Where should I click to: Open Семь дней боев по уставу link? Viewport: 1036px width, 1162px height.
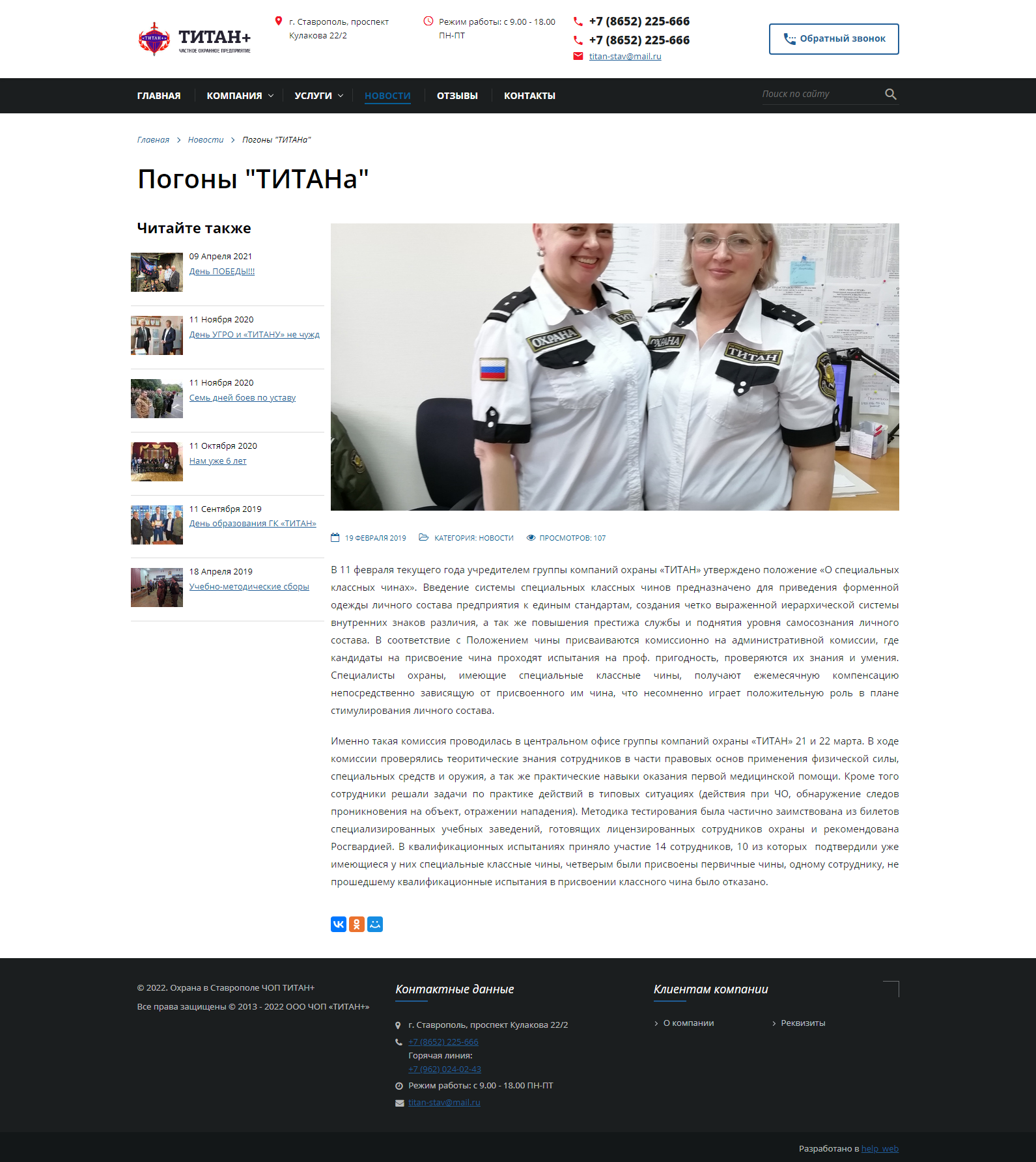(x=242, y=398)
